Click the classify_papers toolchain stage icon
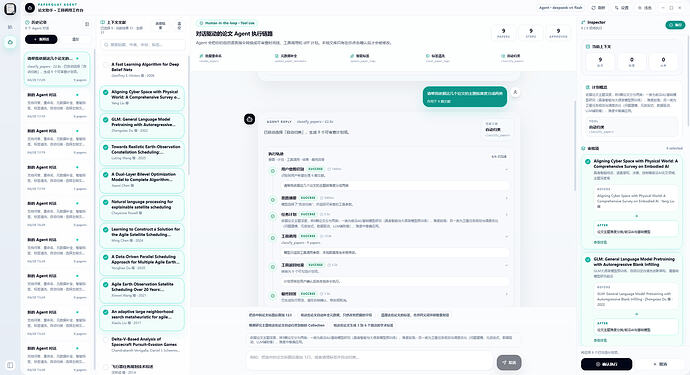The width and height of the screenshot is (690, 375). [503, 56]
